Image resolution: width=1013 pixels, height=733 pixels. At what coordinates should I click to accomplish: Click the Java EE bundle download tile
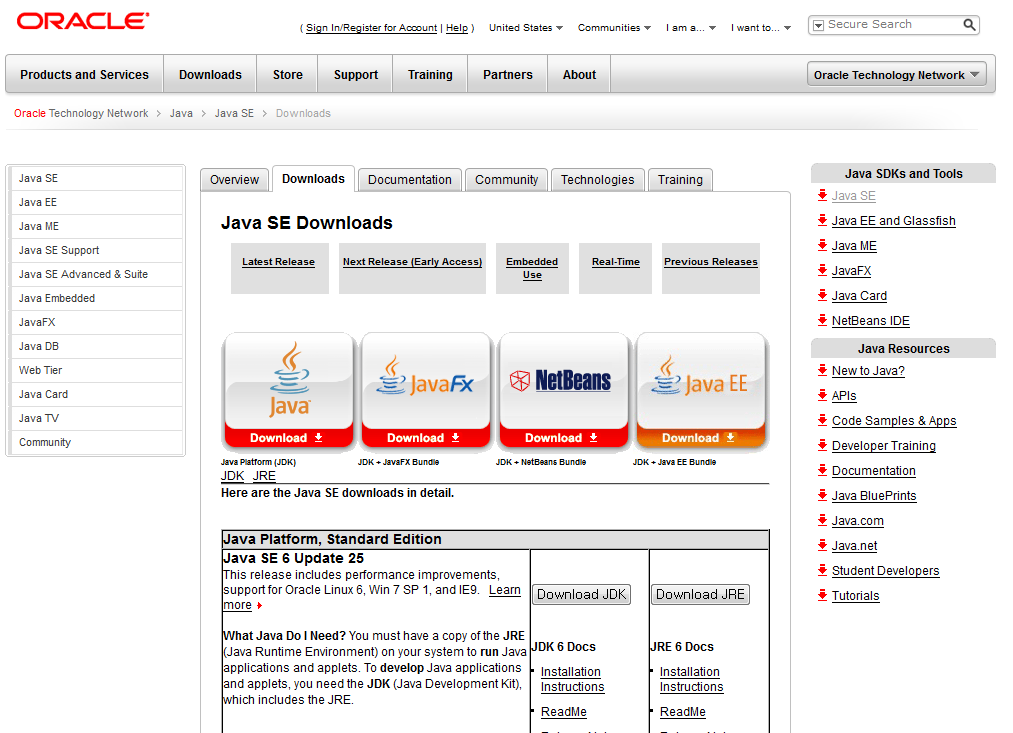pyautogui.click(x=701, y=391)
